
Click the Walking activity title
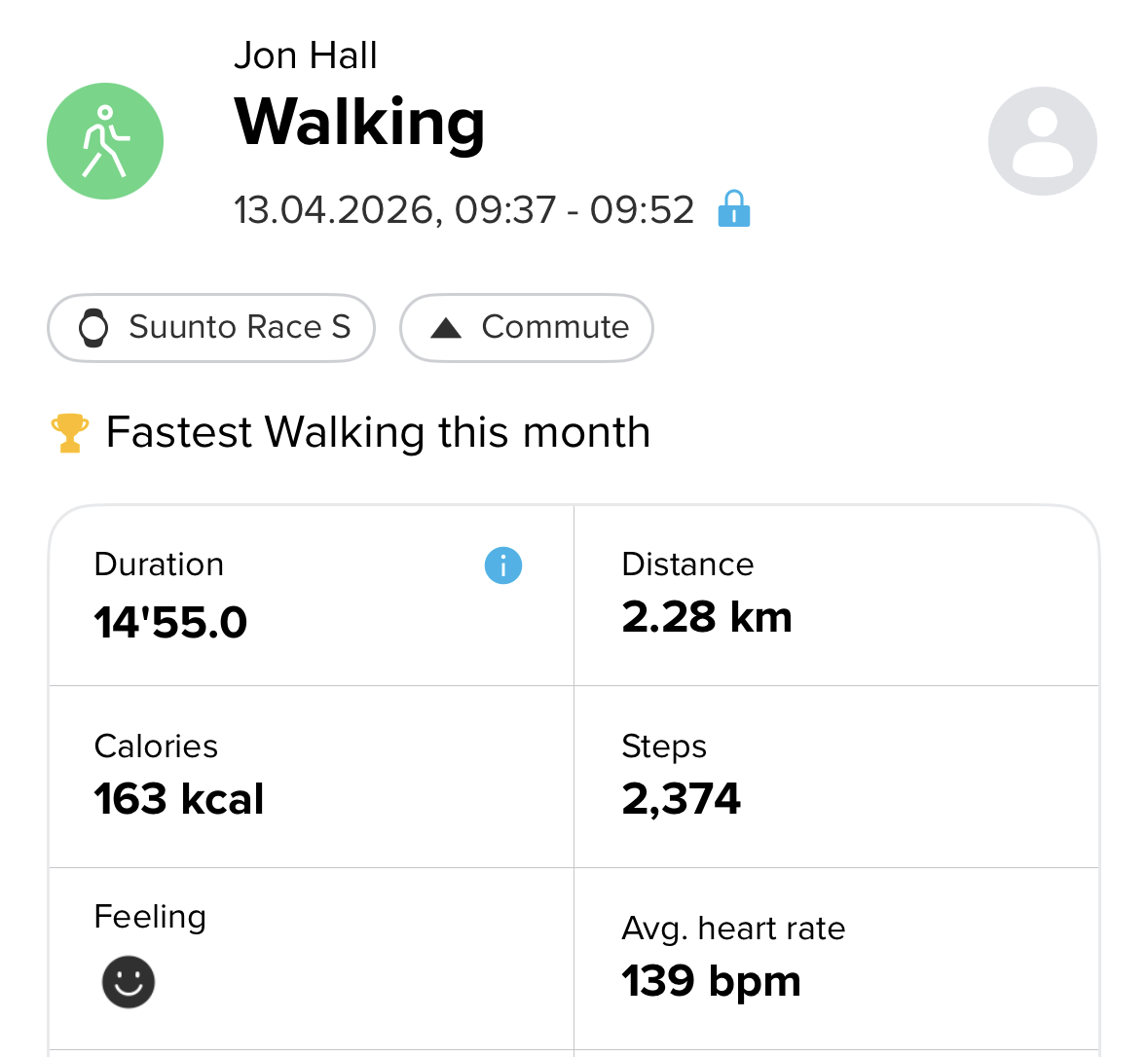tap(359, 123)
